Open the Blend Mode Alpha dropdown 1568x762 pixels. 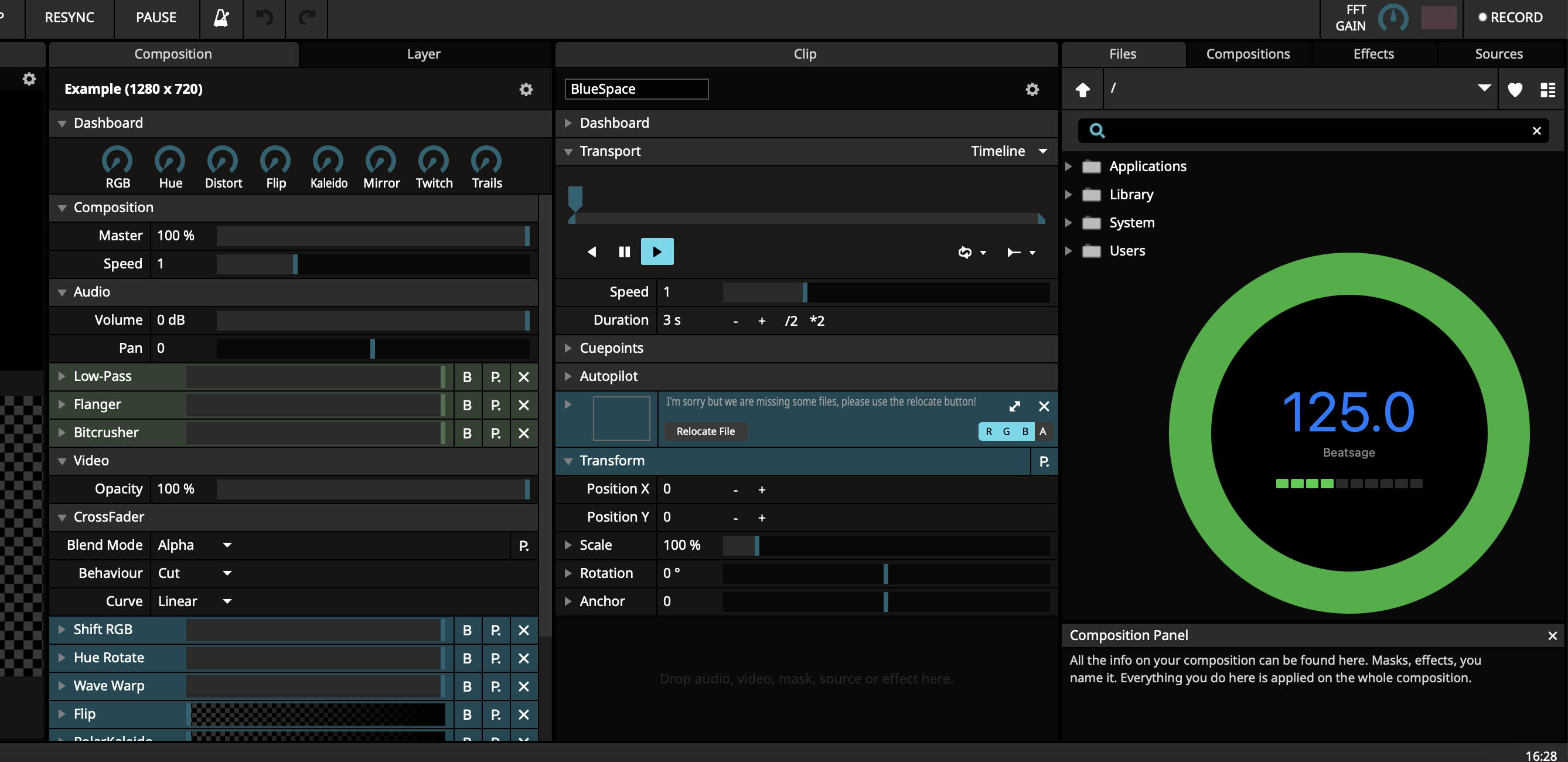pyautogui.click(x=195, y=545)
